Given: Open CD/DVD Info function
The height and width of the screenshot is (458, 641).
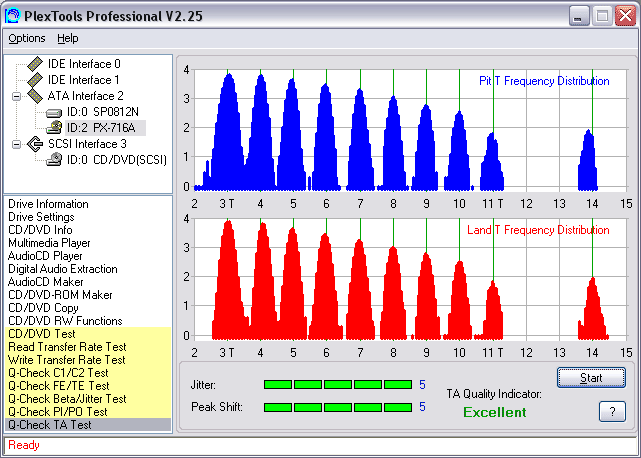Looking at the screenshot, I should pos(40,230).
